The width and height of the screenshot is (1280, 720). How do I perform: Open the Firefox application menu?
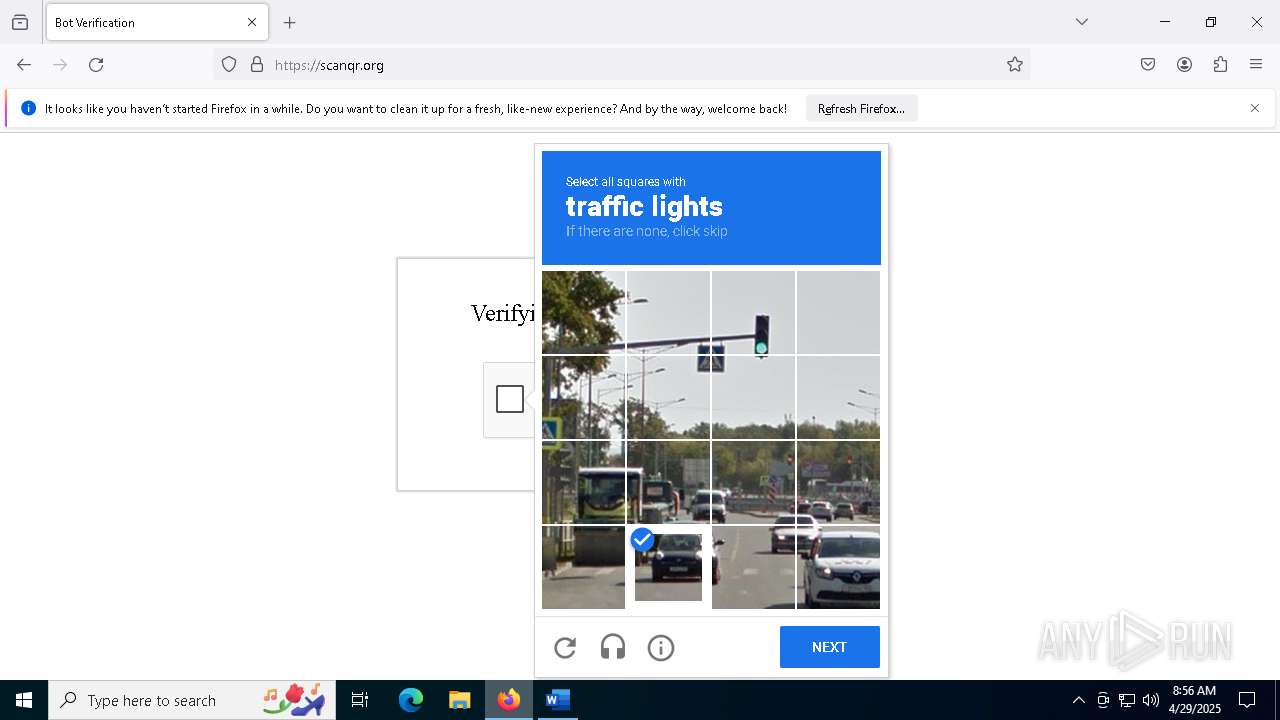pos(1256,65)
